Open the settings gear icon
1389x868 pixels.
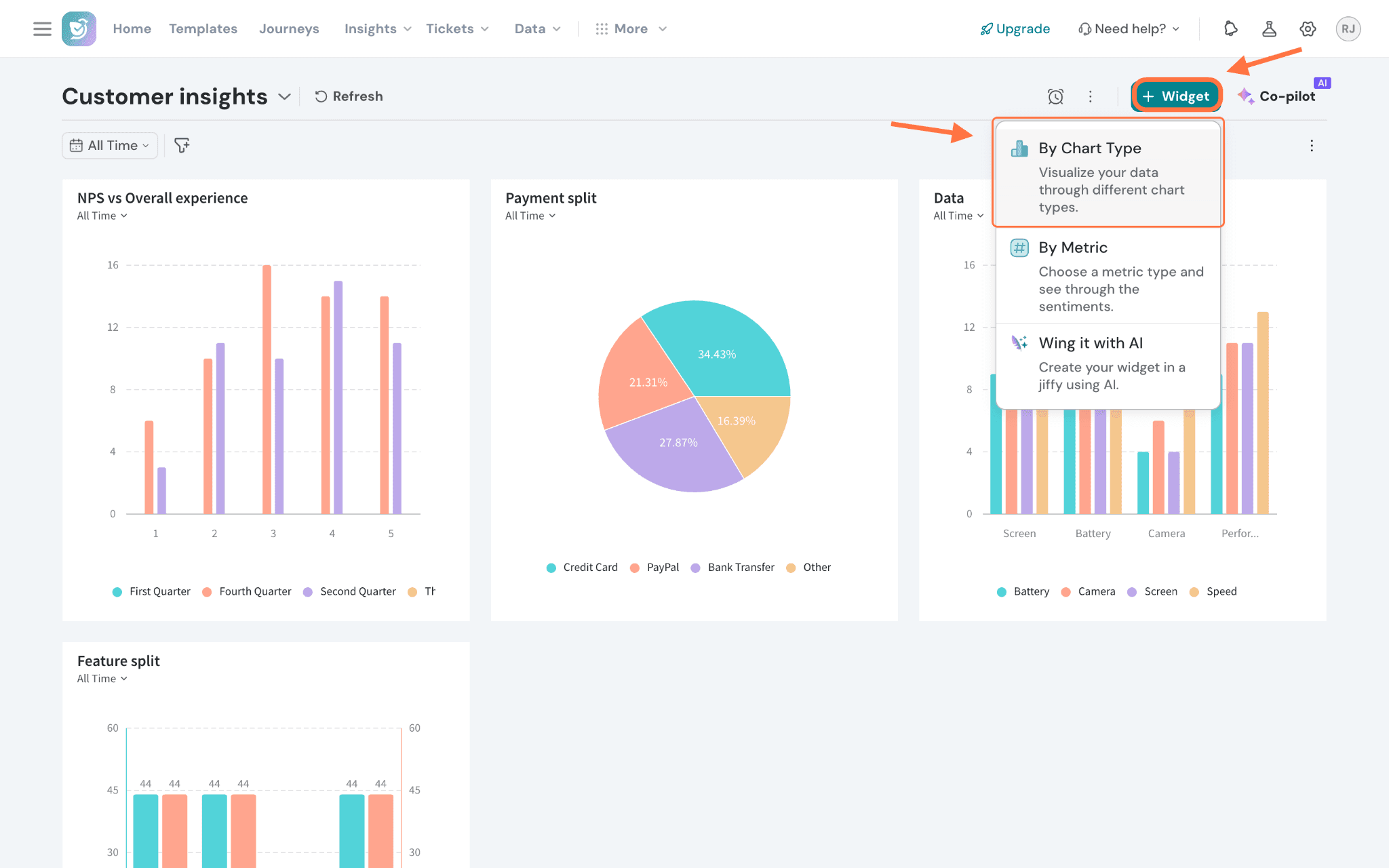[x=1308, y=28]
